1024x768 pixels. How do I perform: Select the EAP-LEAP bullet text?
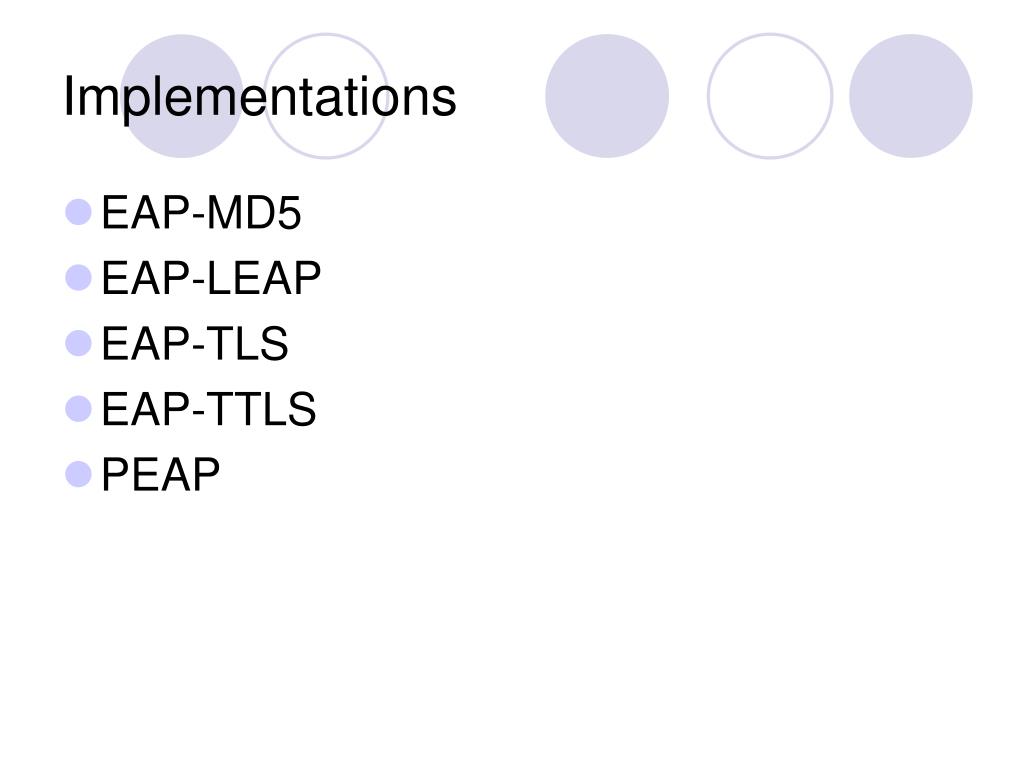pyautogui.click(x=211, y=278)
